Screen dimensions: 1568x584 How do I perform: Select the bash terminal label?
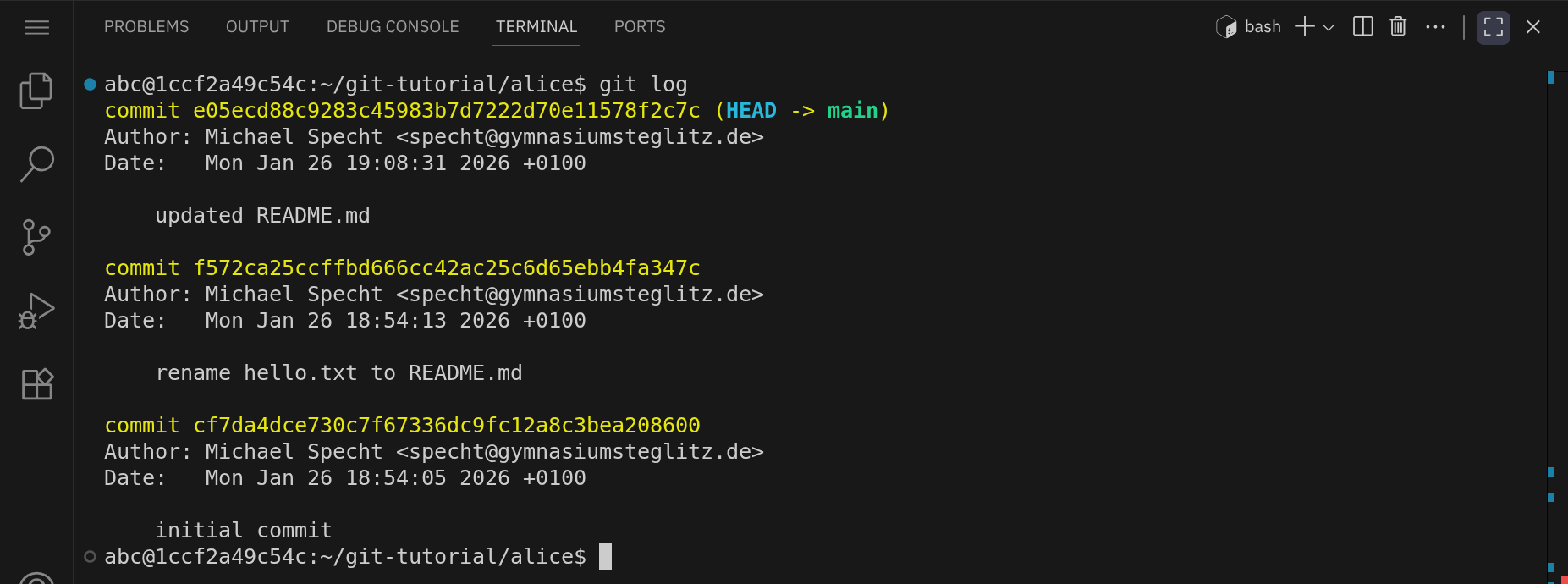coord(1263,27)
